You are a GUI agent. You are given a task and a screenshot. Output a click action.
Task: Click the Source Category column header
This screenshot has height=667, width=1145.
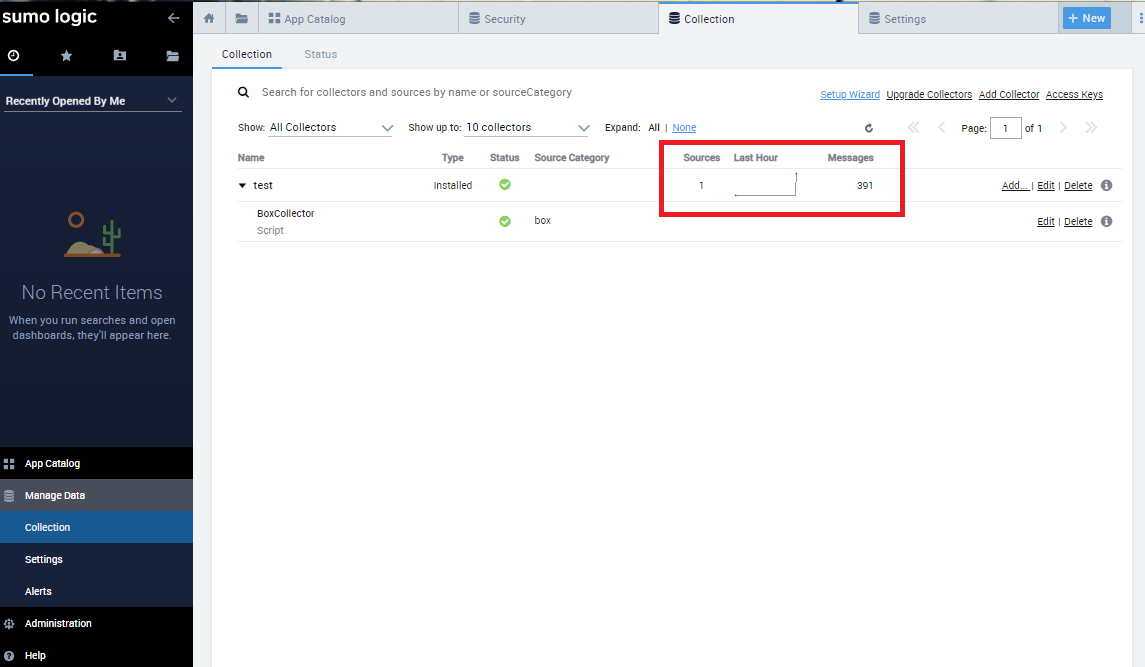pos(572,157)
